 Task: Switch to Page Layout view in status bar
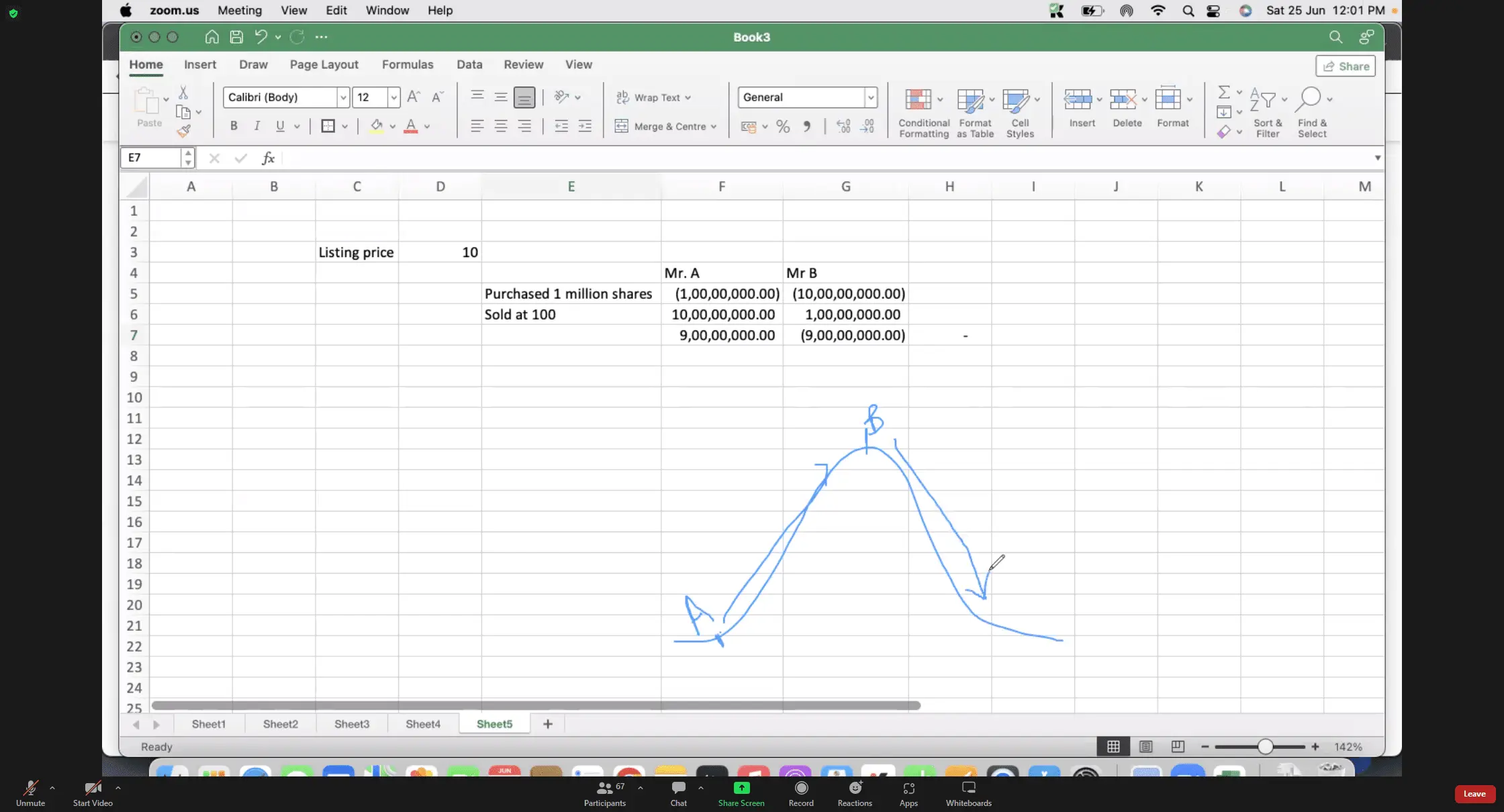pyautogui.click(x=1146, y=747)
